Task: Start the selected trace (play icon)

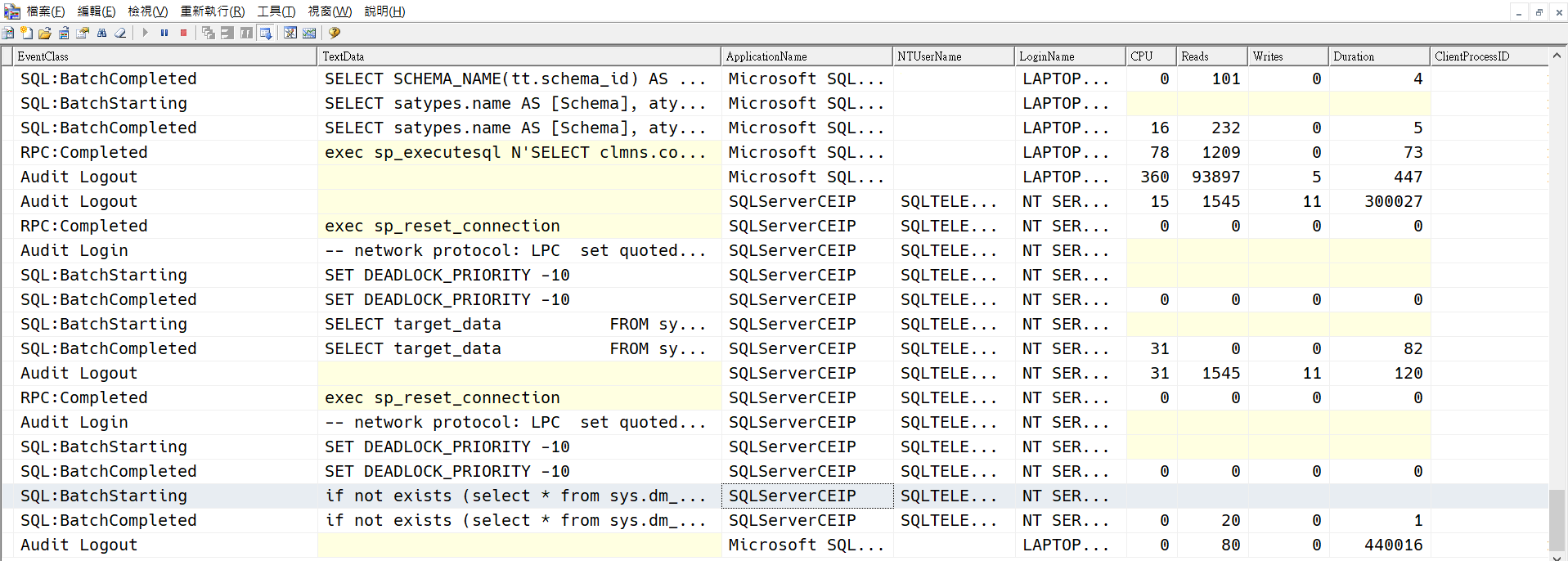Action: (x=146, y=33)
